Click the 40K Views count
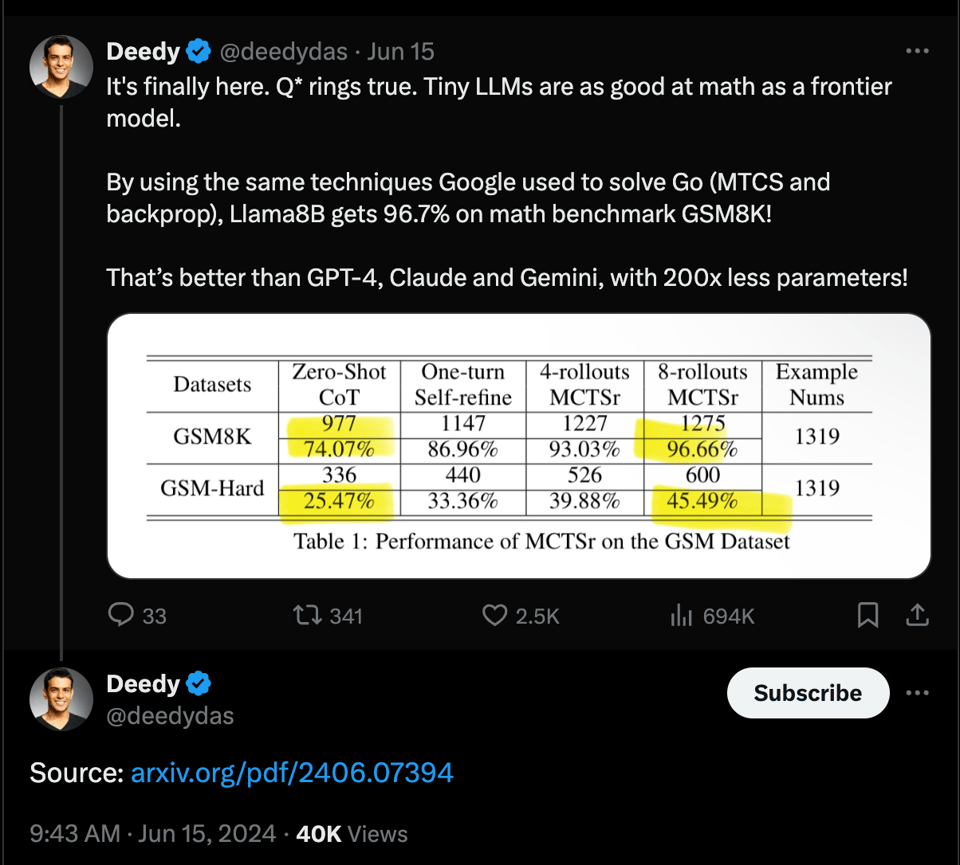960x865 pixels. click(352, 833)
